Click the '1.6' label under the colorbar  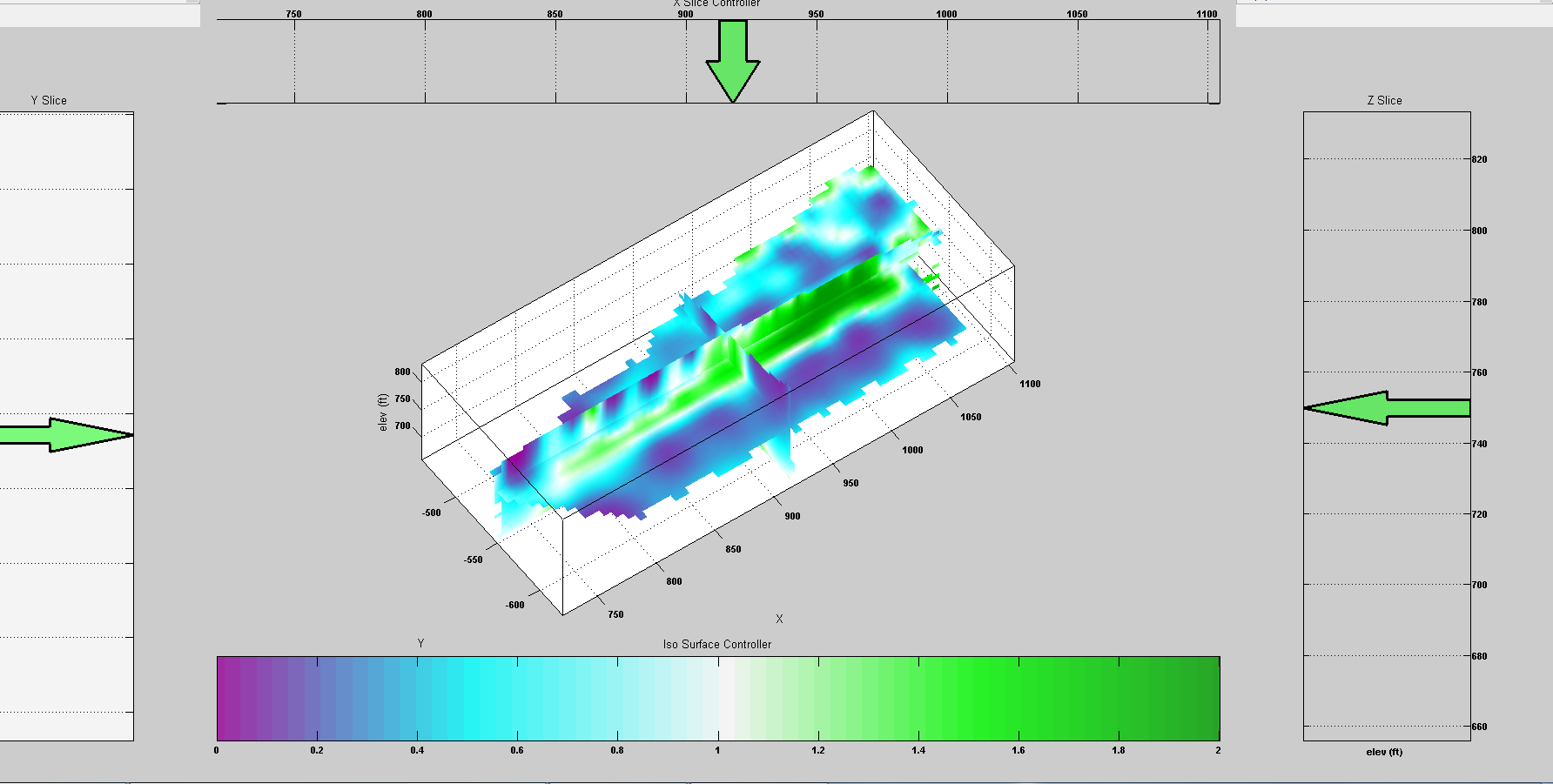pyautogui.click(x=1019, y=751)
